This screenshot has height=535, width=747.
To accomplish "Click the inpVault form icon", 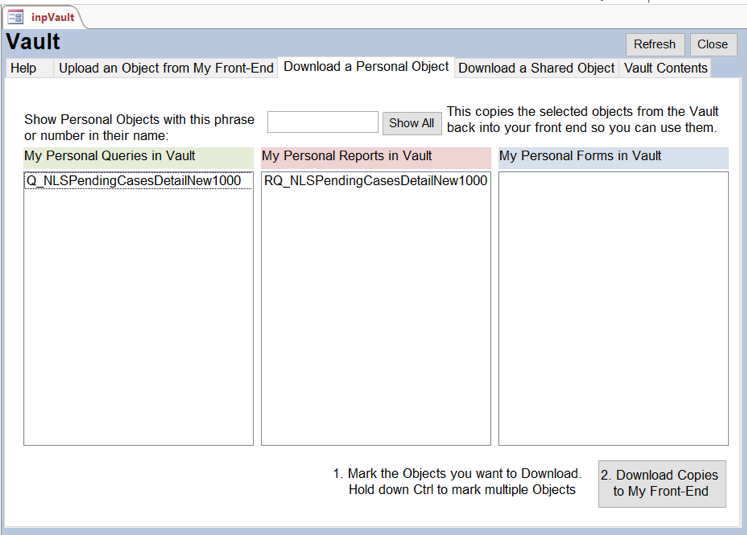I will point(16,17).
